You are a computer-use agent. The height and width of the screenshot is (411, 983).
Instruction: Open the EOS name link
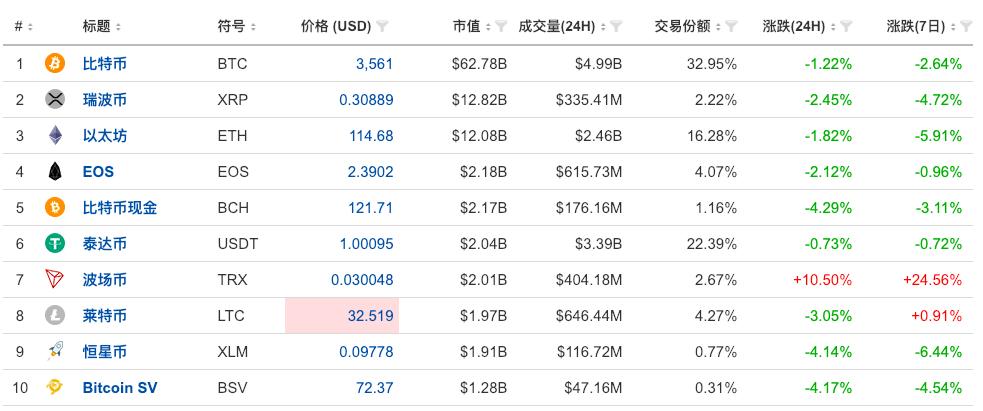click(x=98, y=172)
